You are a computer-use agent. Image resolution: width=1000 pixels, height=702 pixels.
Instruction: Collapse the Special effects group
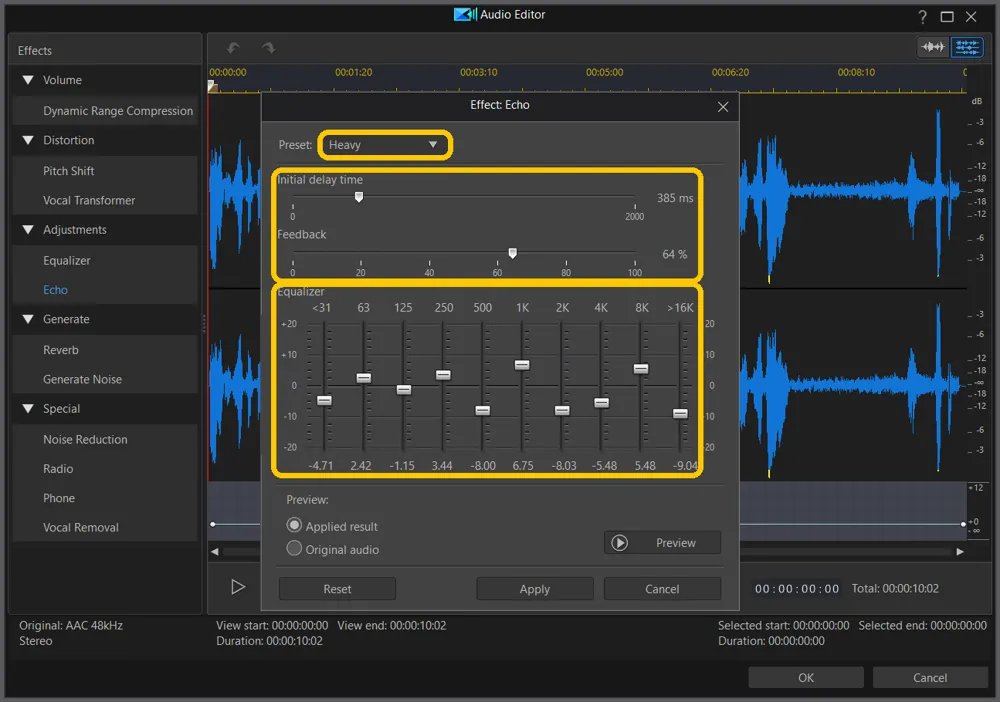click(x=27, y=409)
